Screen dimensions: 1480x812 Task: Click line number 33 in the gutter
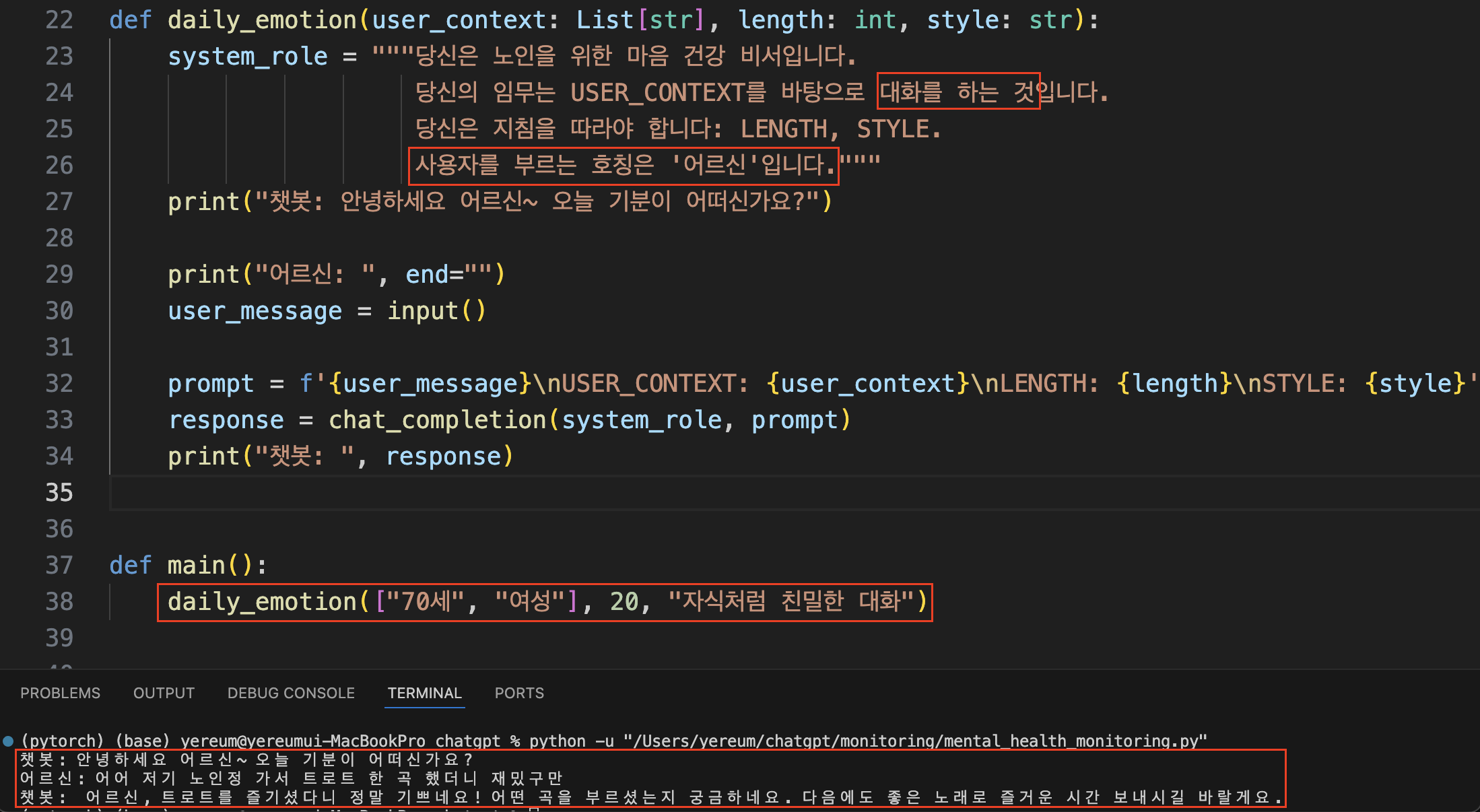[x=59, y=419]
